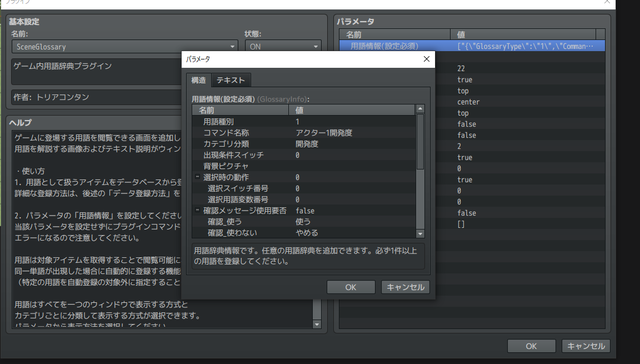
Task: Click OK in the パラメータ dialog
Action: [x=351, y=287]
